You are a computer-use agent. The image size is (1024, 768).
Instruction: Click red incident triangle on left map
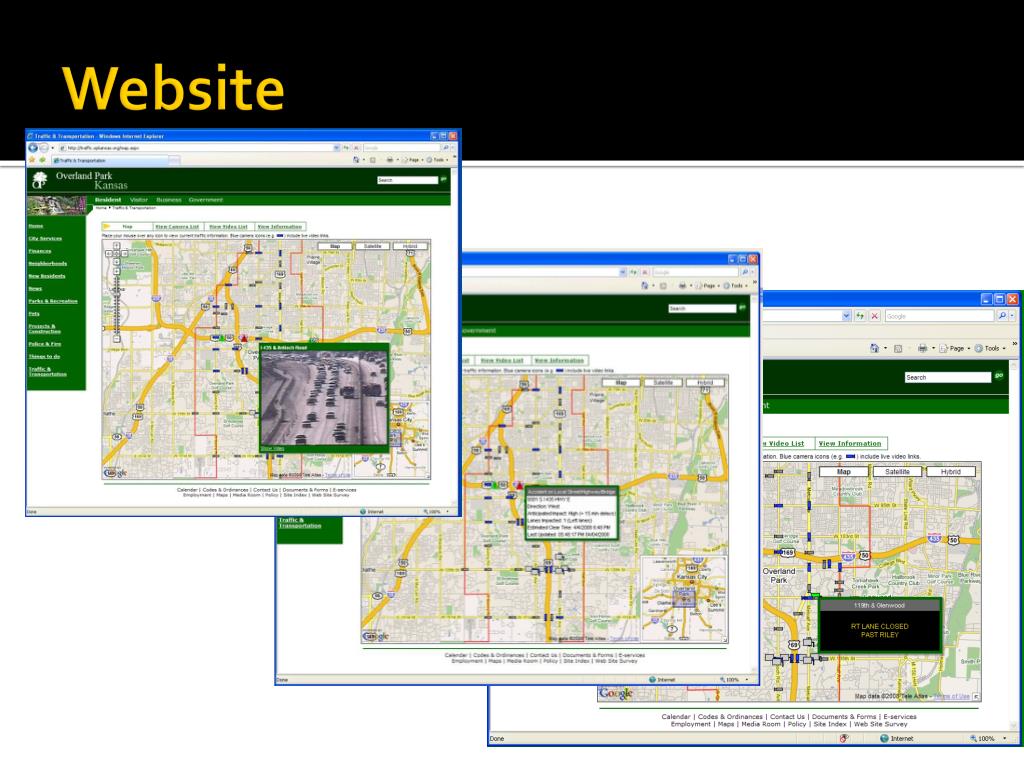pos(244,338)
